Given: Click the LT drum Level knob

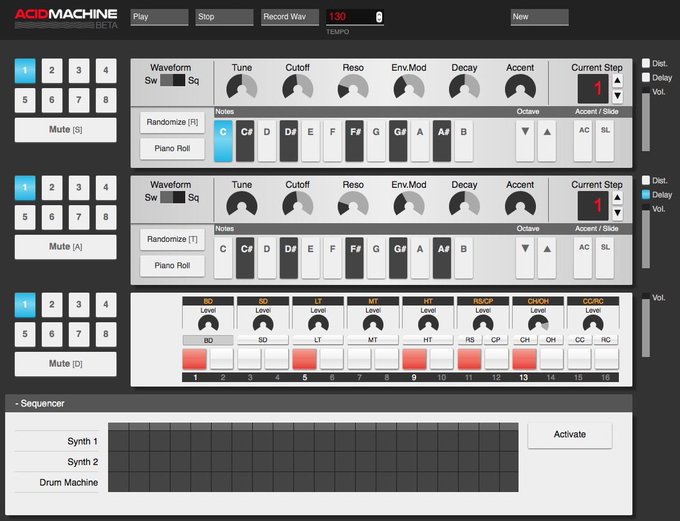Looking at the screenshot, I should [318, 324].
